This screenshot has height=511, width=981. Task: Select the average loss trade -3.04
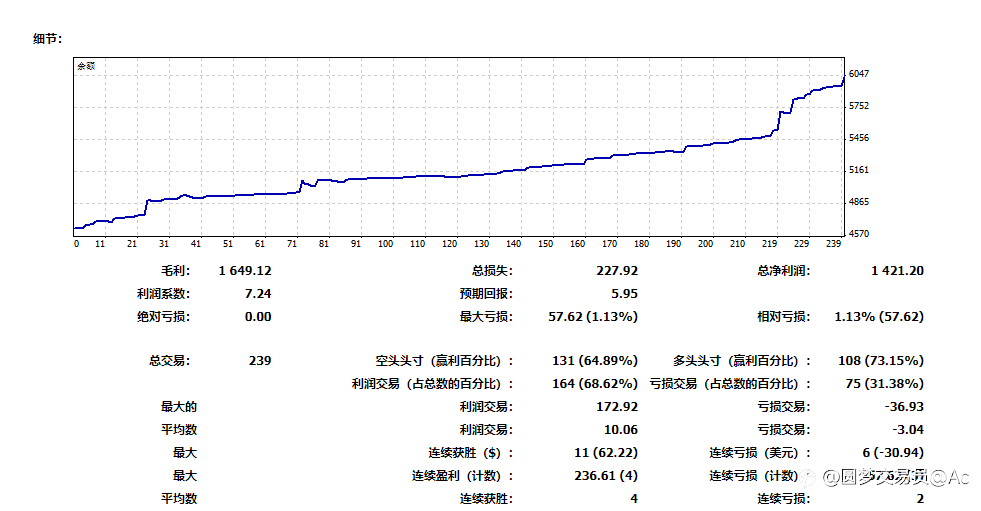908,430
